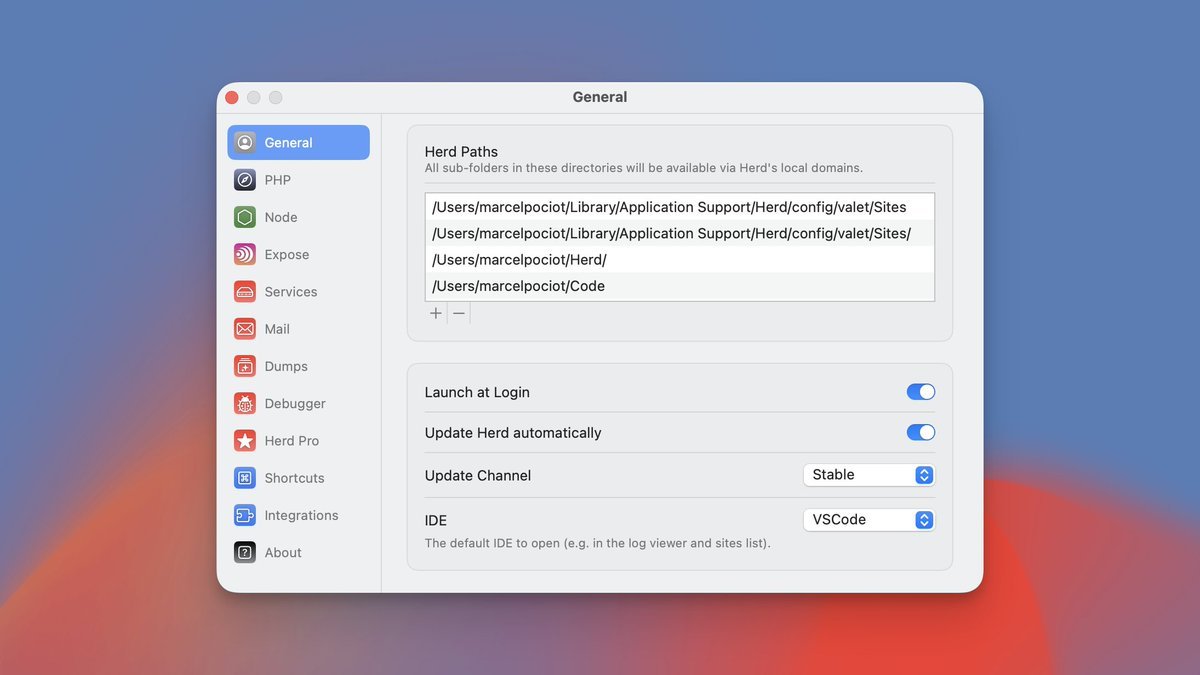The image size is (1200, 675).
Task: Select the /Users/marcelpociot/Herd/ path row
Action: click(x=680, y=260)
